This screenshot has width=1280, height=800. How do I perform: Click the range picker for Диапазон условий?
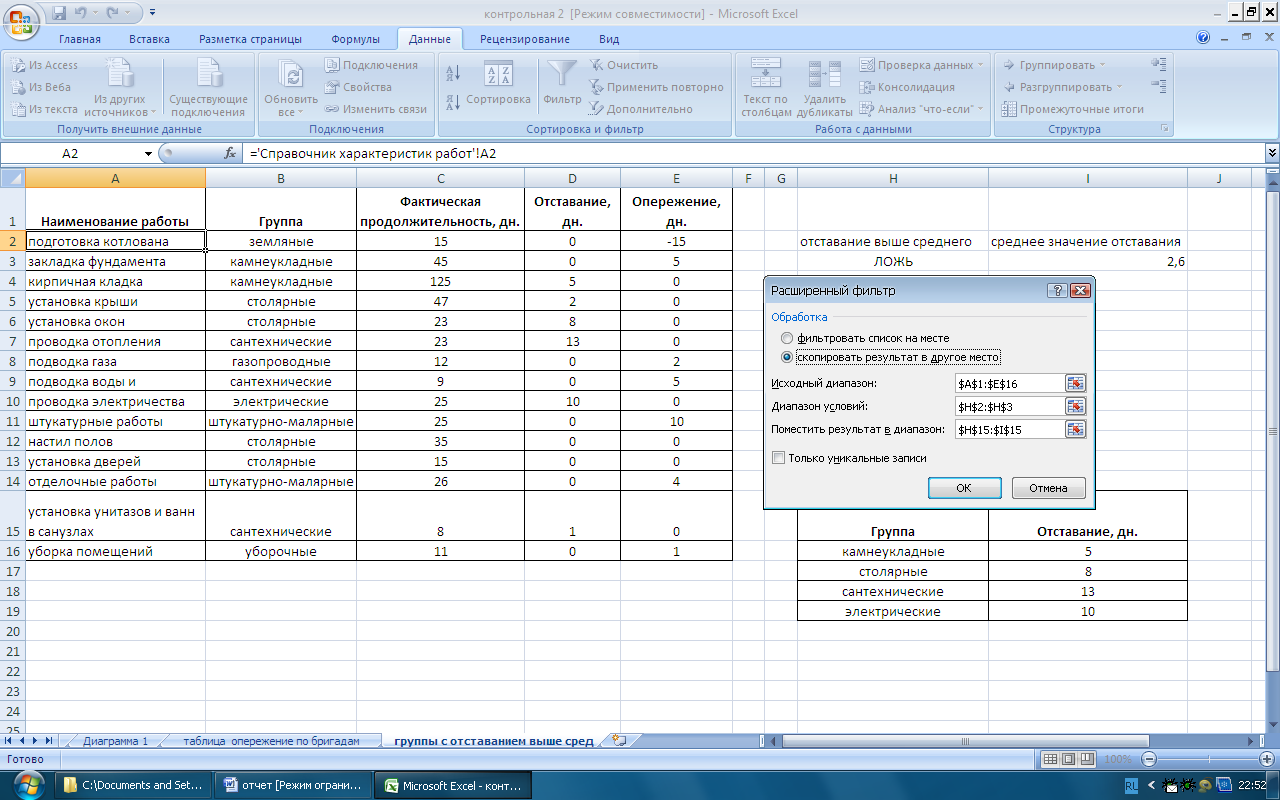click(x=1075, y=406)
